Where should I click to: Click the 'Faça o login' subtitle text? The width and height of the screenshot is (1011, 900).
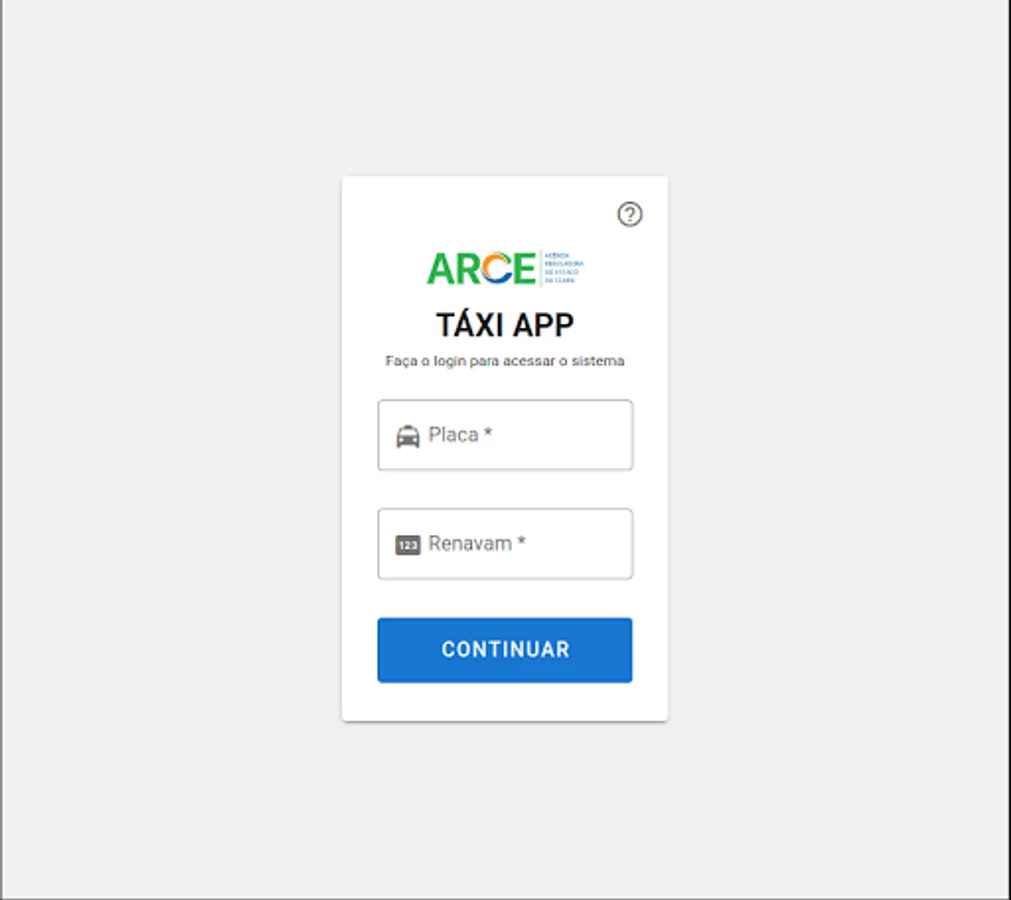click(505, 361)
